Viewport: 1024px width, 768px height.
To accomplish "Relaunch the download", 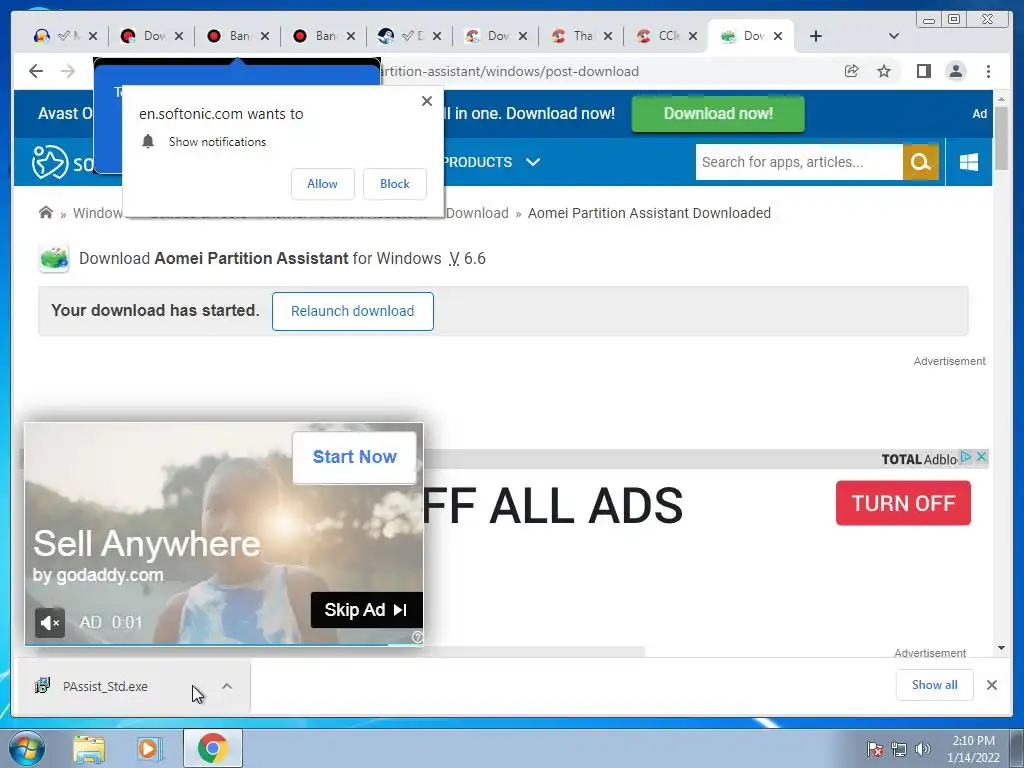I will (x=353, y=312).
